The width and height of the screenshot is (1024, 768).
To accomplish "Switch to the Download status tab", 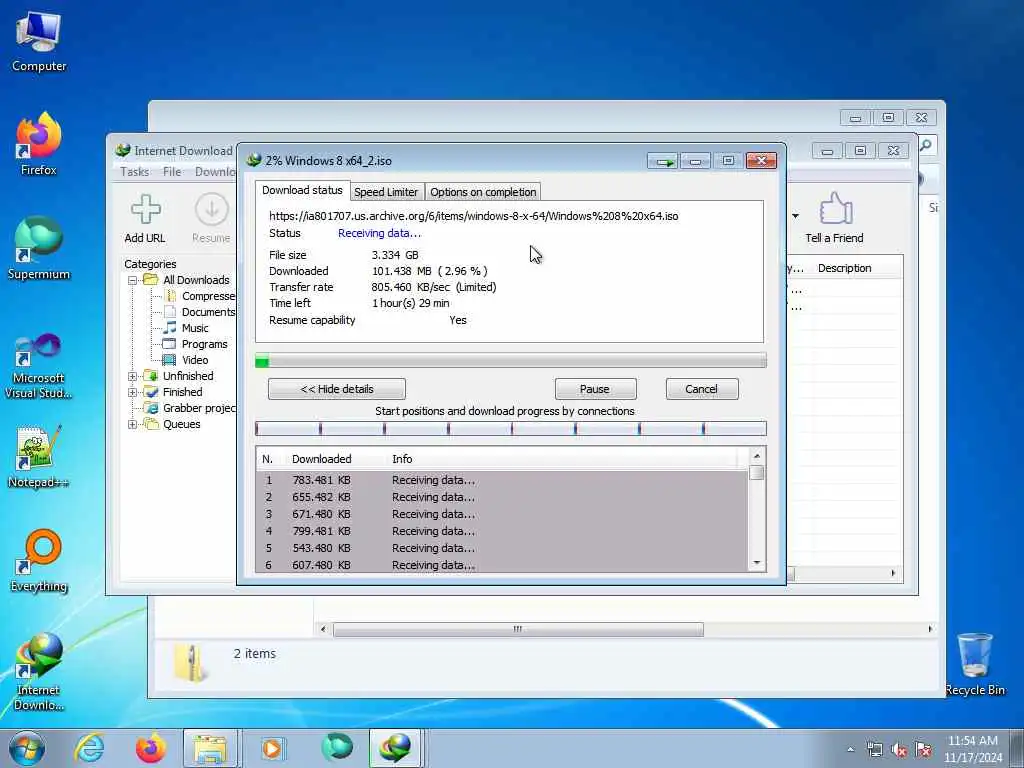I will (302, 190).
